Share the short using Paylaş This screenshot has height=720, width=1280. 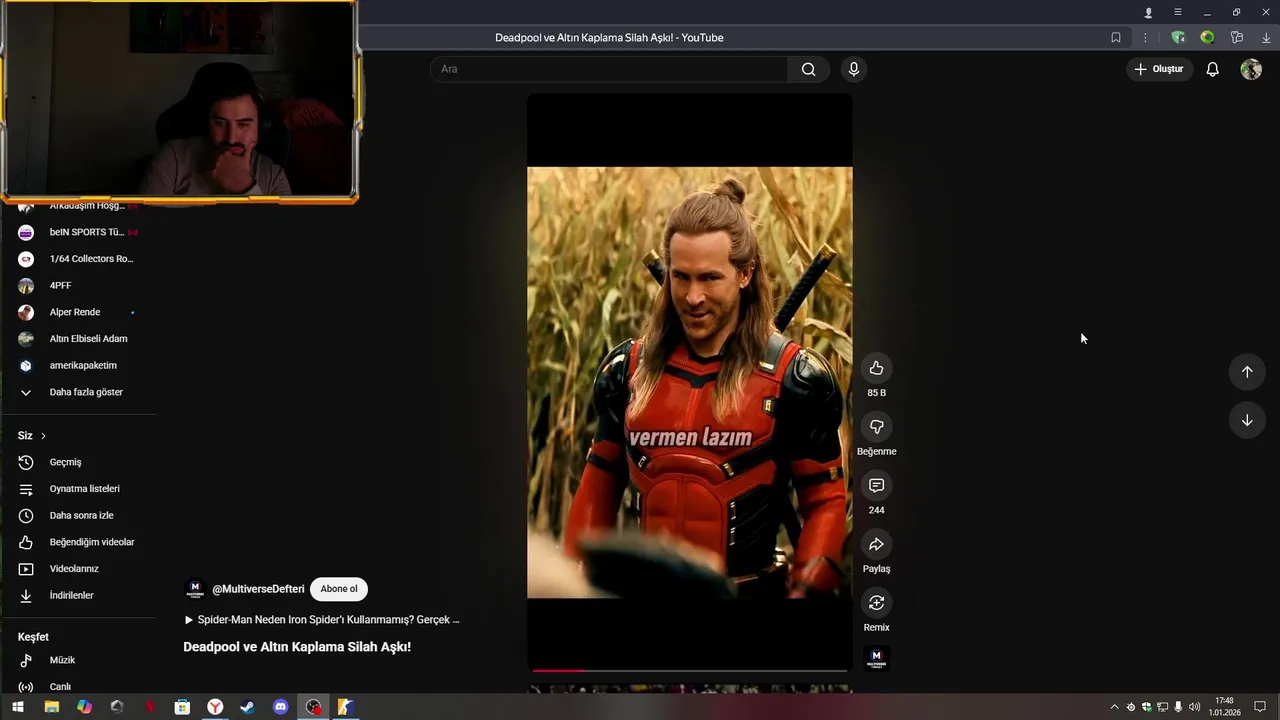click(876, 544)
